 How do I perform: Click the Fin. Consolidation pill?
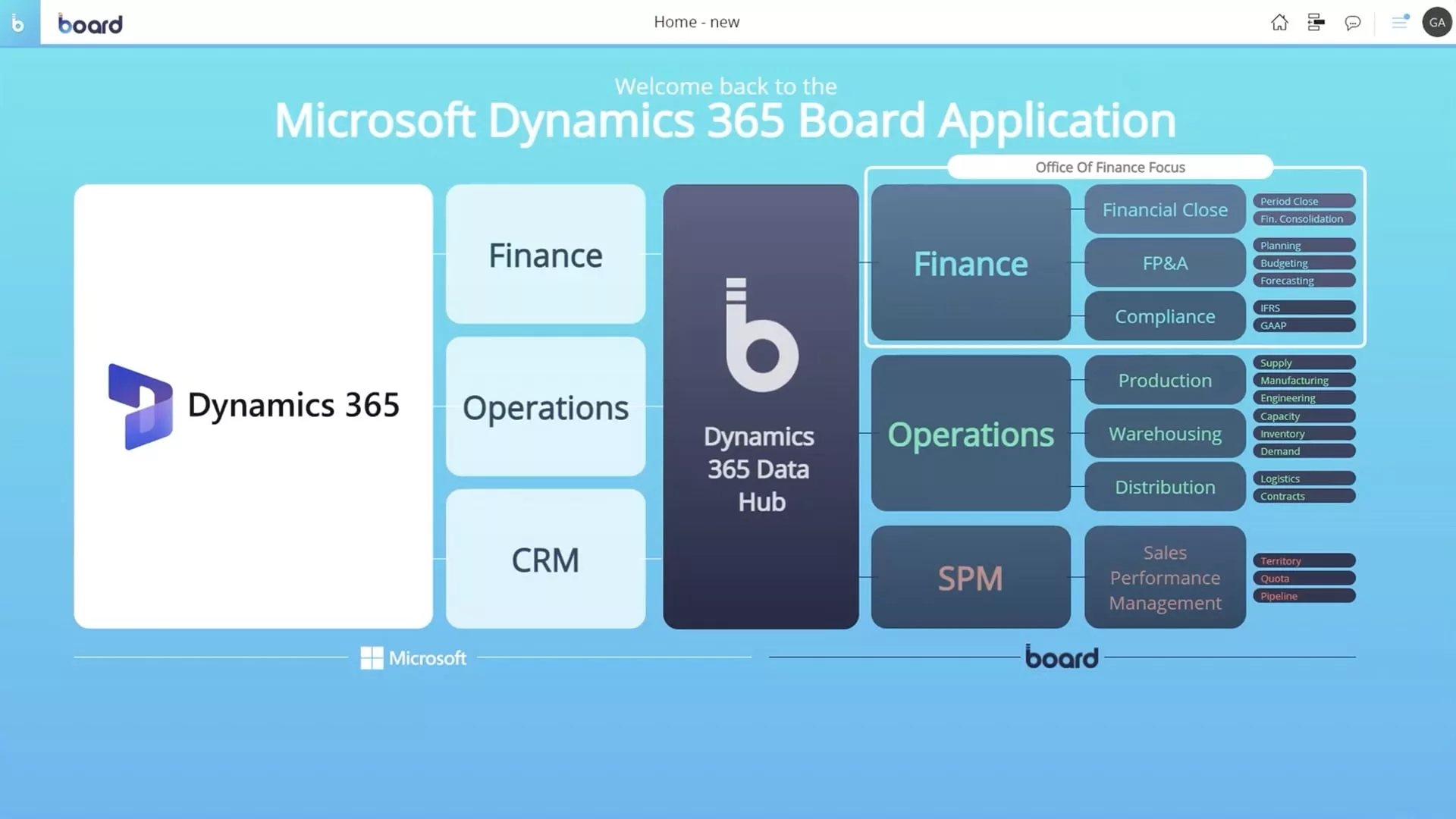pos(1304,218)
